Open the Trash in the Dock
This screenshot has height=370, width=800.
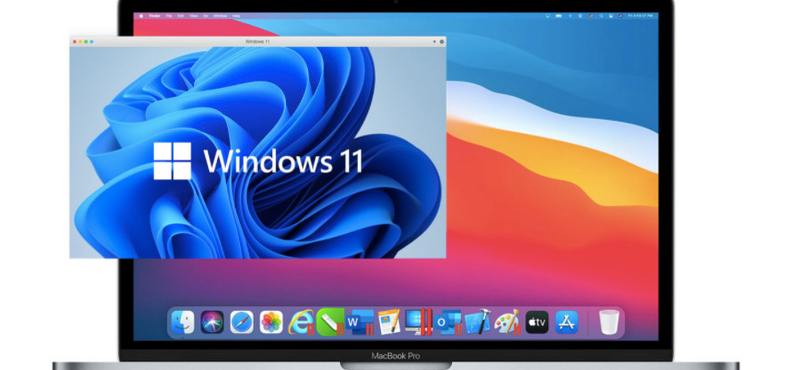coord(609,322)
